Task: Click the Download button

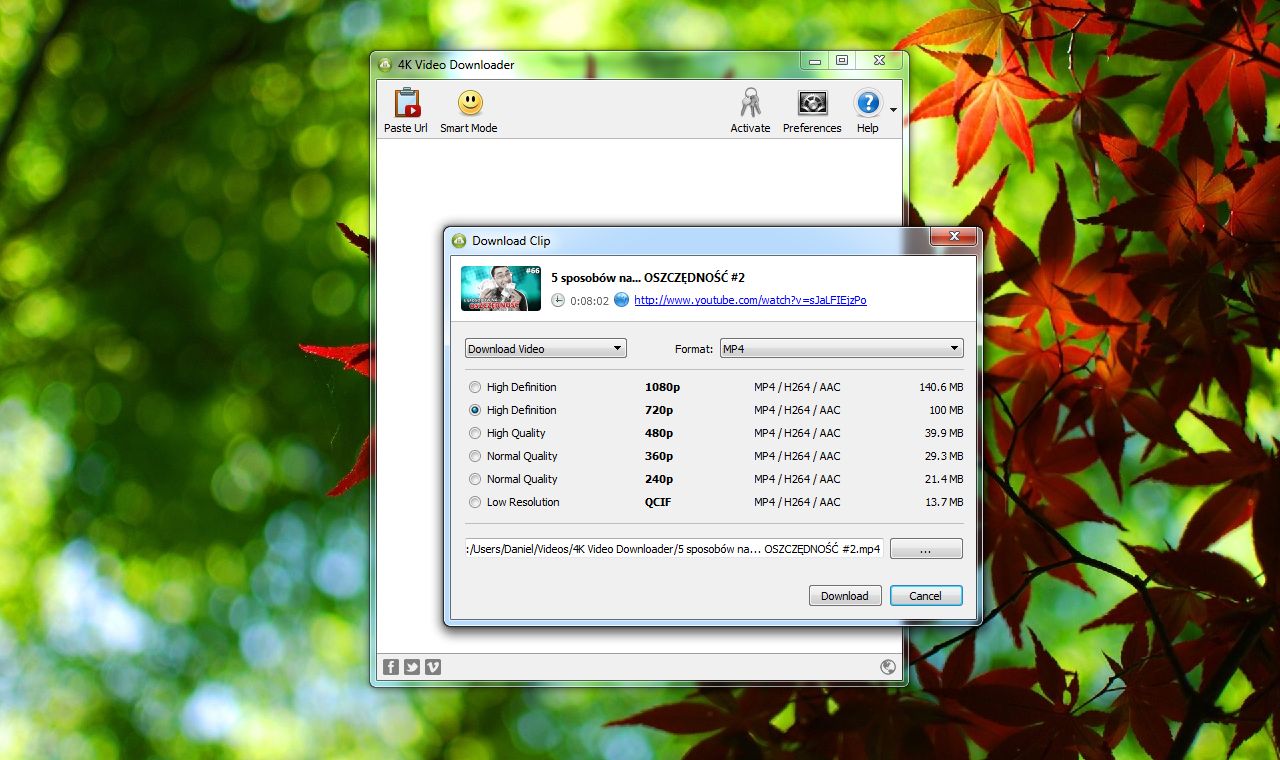Action: (845, 596)
